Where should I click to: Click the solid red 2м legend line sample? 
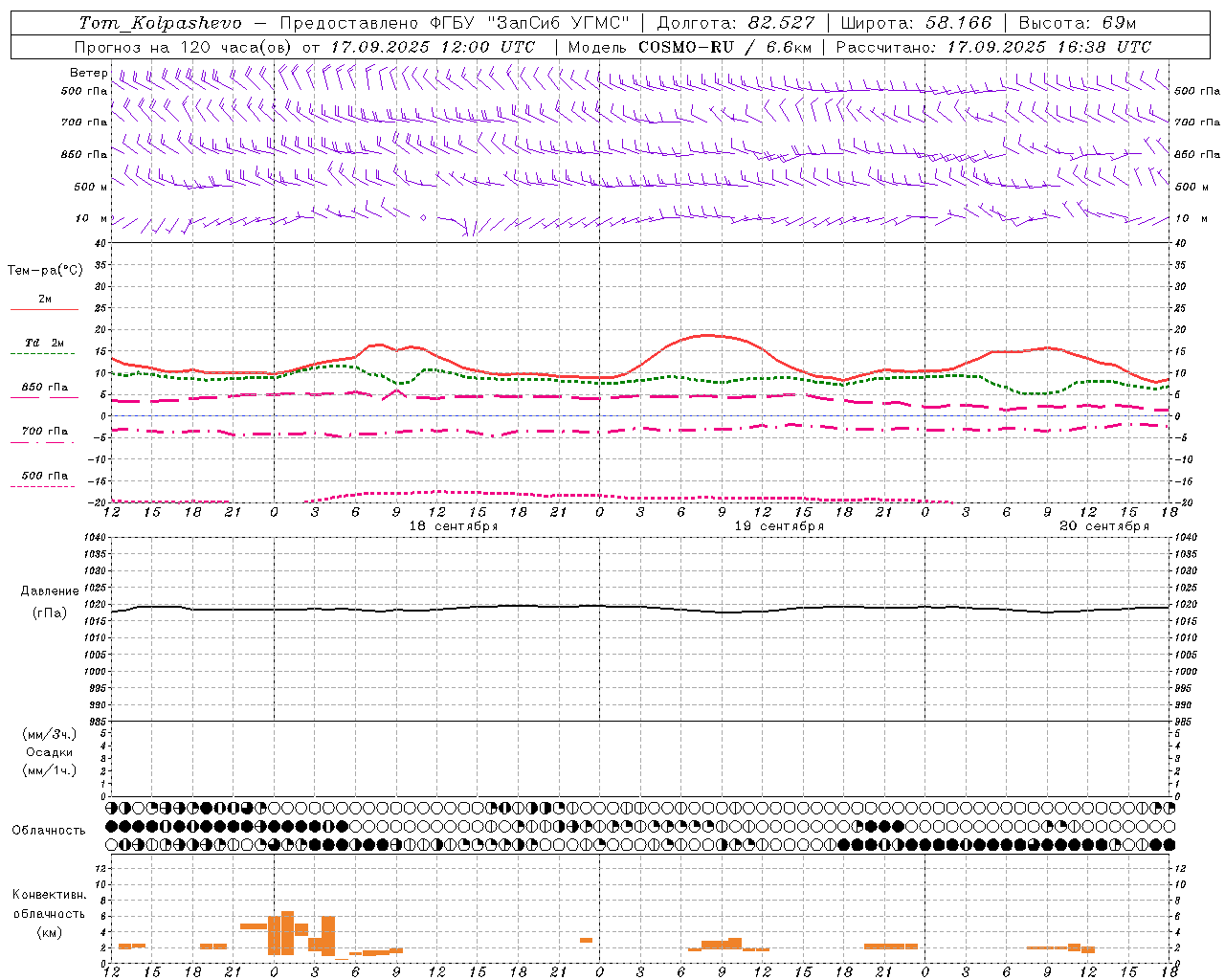[44, 309]
